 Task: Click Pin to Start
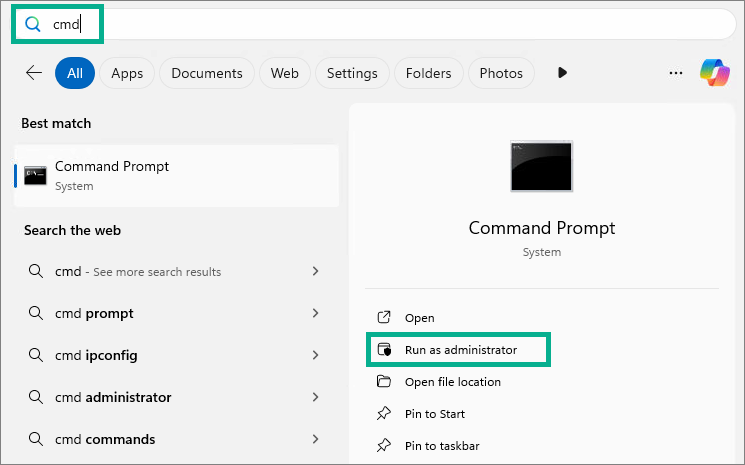pyautogui.click(x=434, y=414)
